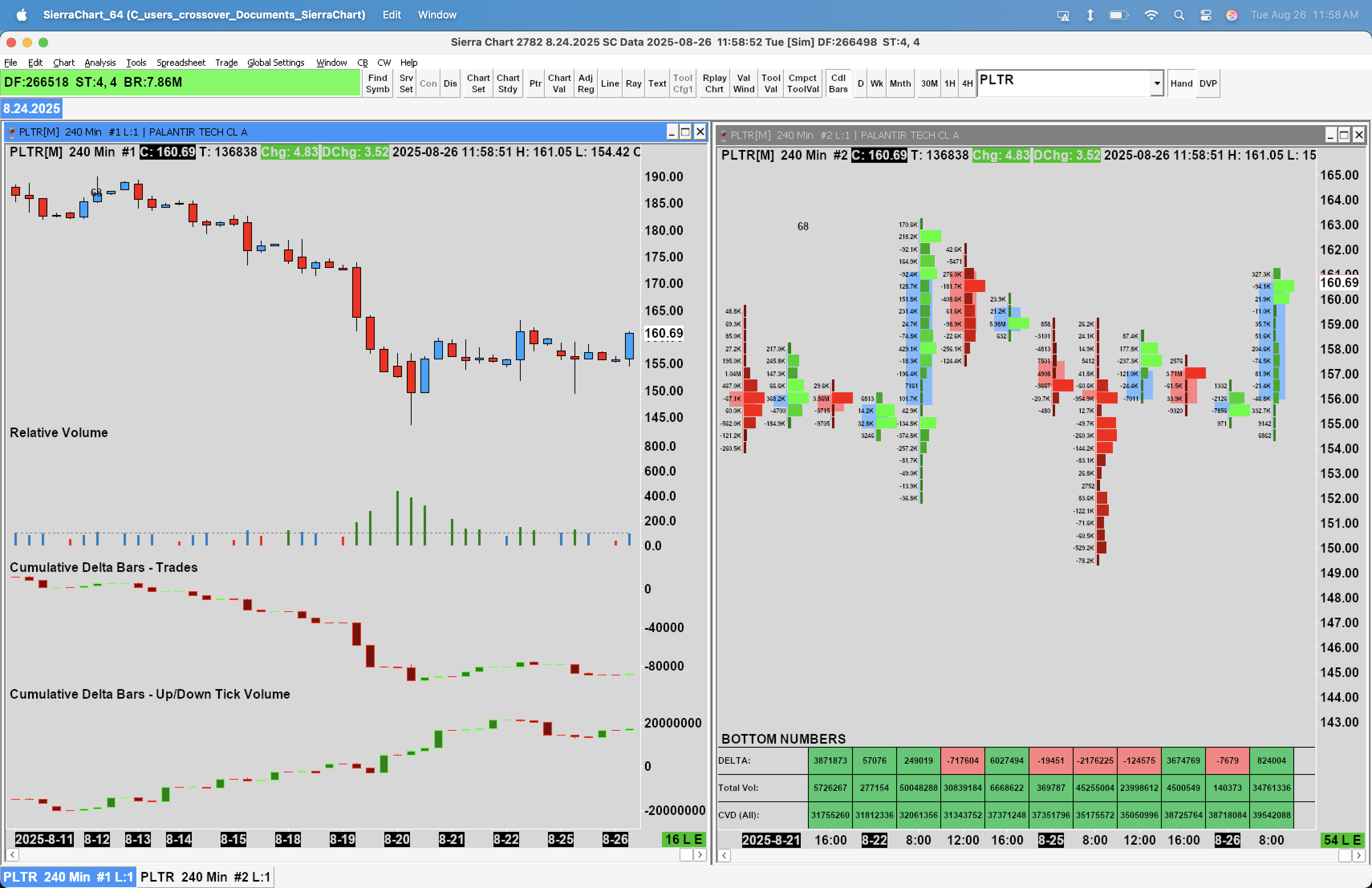
Task: Open macOS Spotlight search icon
Action: coord(1179,15)
